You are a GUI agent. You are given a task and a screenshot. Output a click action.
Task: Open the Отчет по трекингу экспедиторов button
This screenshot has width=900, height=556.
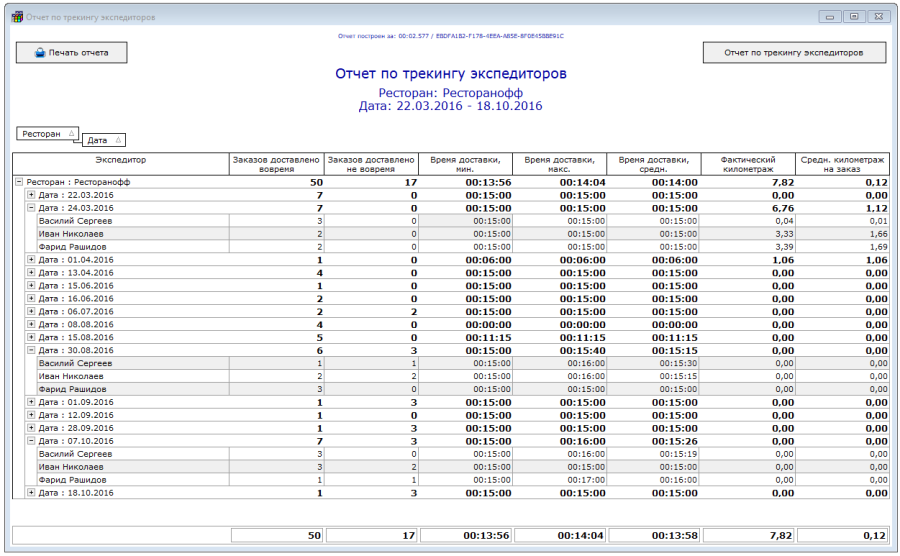coord(794,52)
